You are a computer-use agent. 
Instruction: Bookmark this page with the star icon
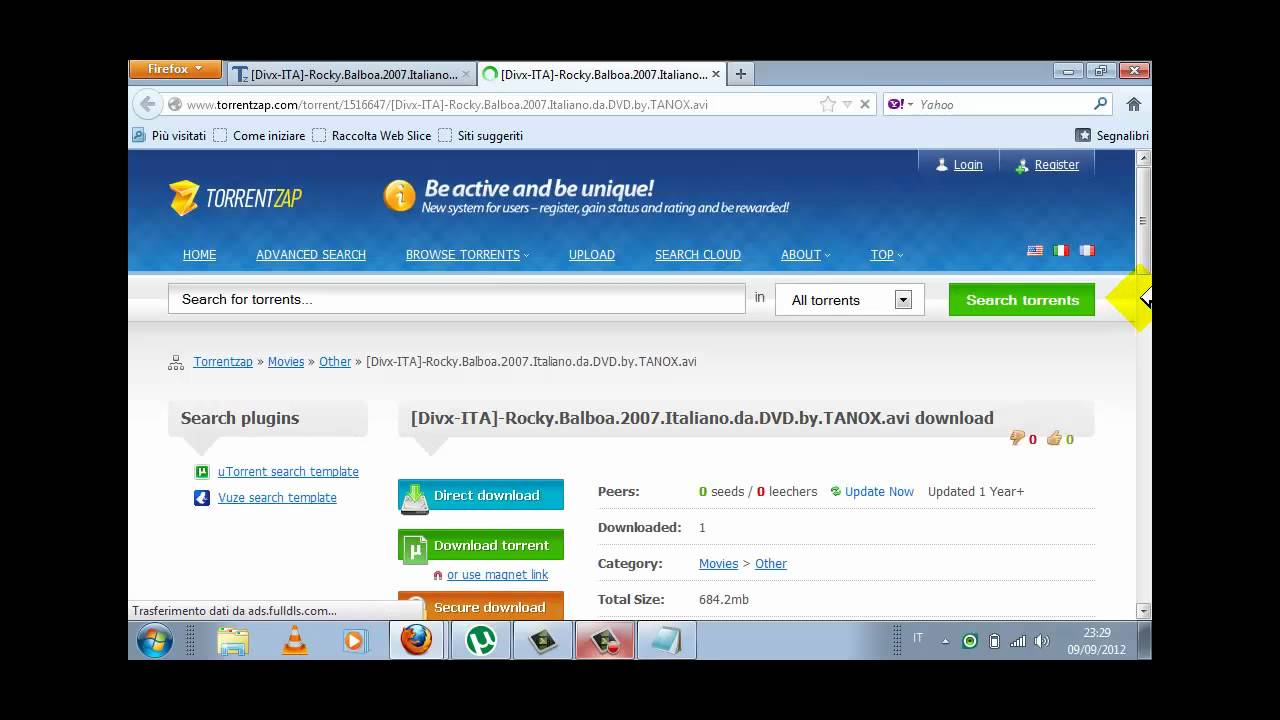(828, 104)
